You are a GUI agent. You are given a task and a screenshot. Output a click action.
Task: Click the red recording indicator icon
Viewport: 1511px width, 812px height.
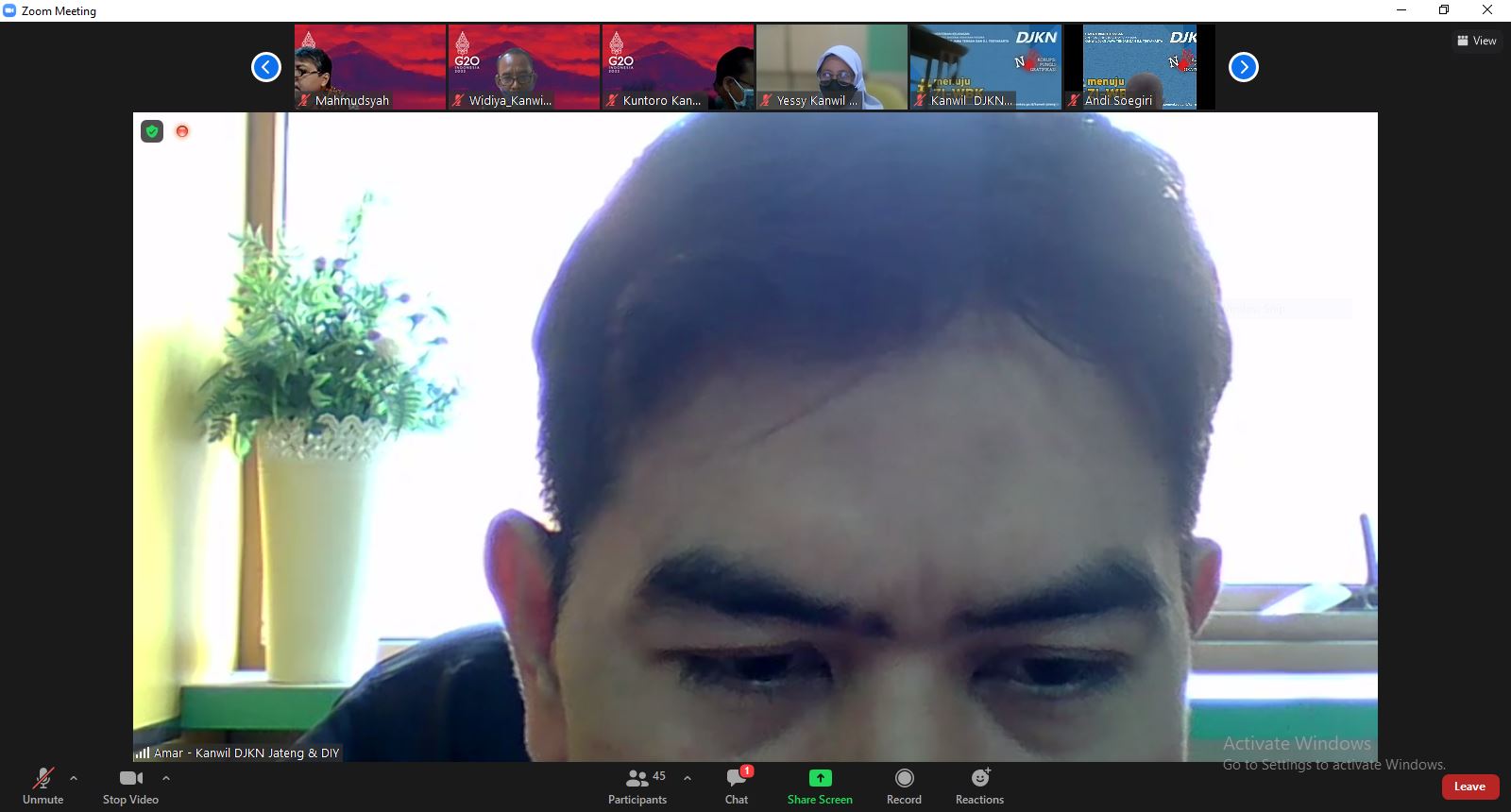coord(182,131)
